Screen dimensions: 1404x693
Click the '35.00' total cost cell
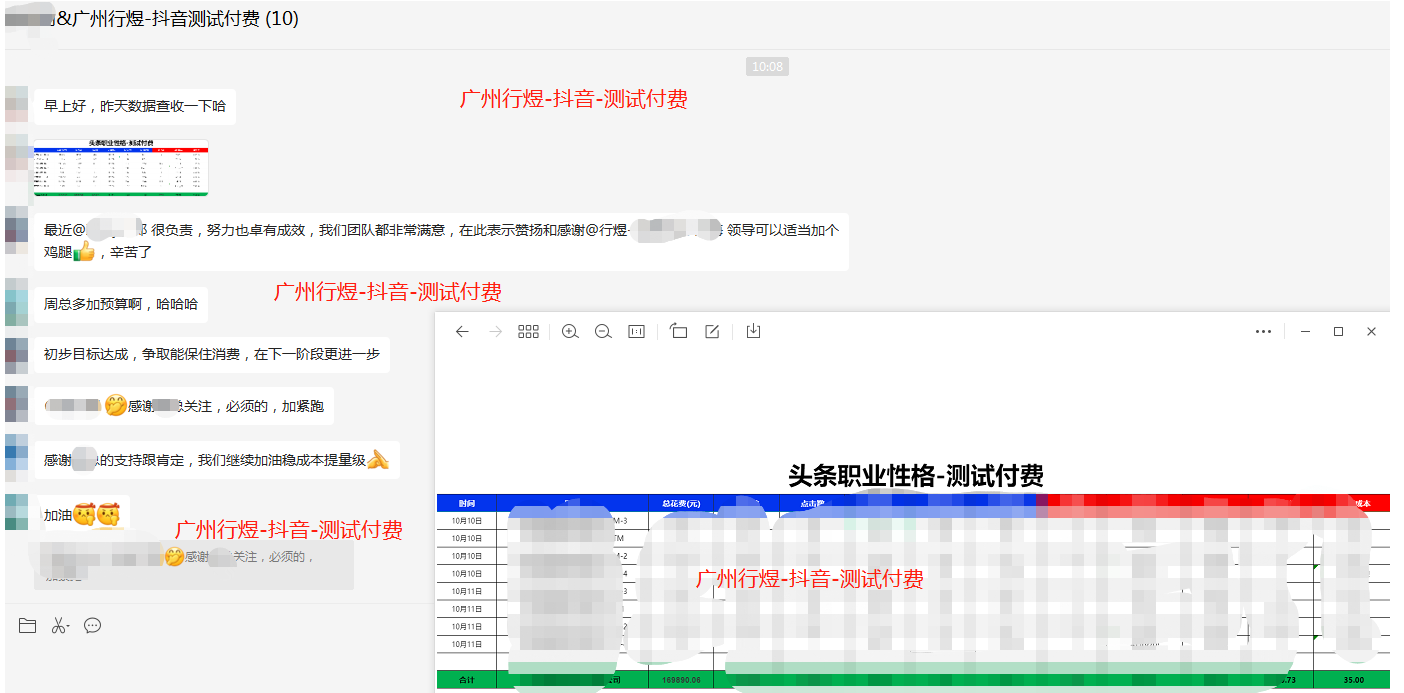(1352, 680)
